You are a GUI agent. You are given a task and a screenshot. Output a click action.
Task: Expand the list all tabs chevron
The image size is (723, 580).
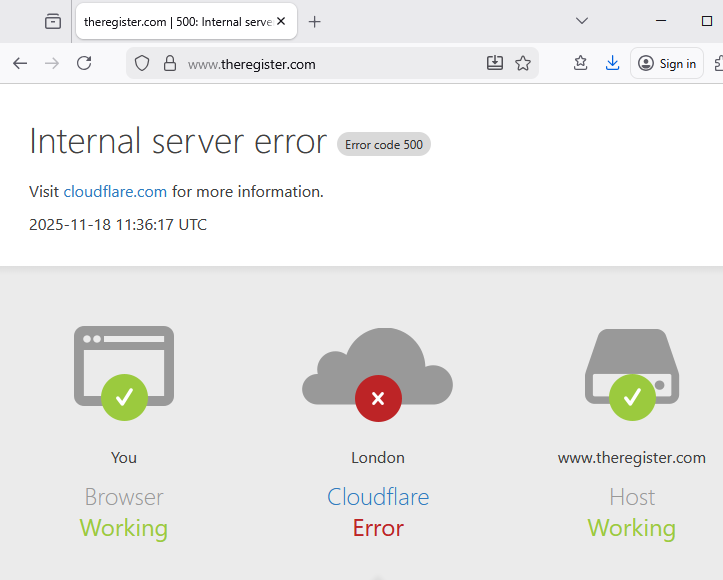click(x=582, y=21)
